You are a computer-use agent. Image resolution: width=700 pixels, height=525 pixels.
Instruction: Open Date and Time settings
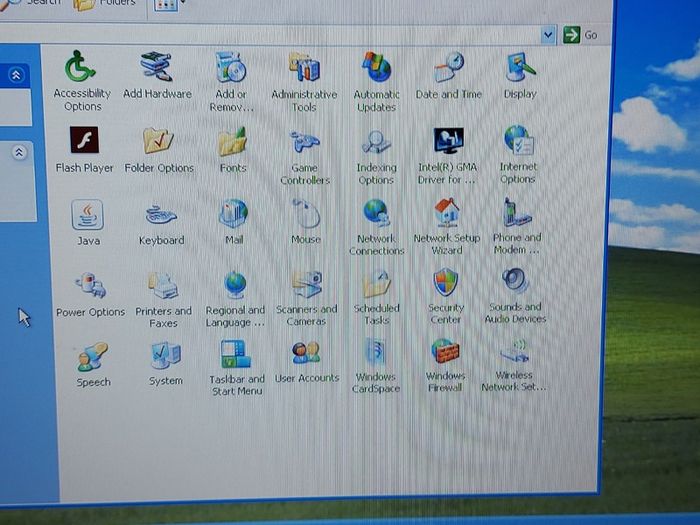[448, 75]
